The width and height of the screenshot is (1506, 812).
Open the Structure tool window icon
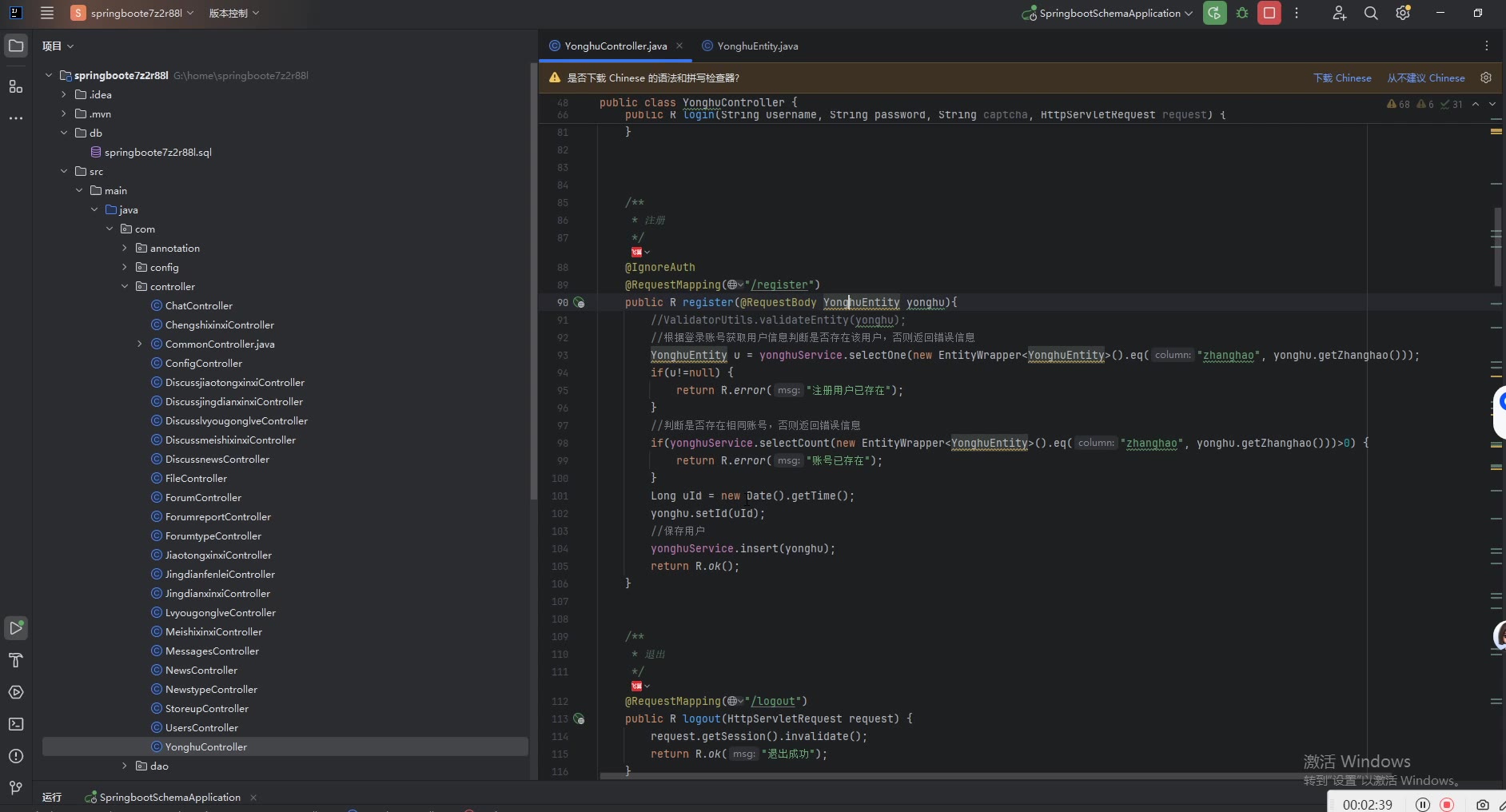click(x=16, y=86)
